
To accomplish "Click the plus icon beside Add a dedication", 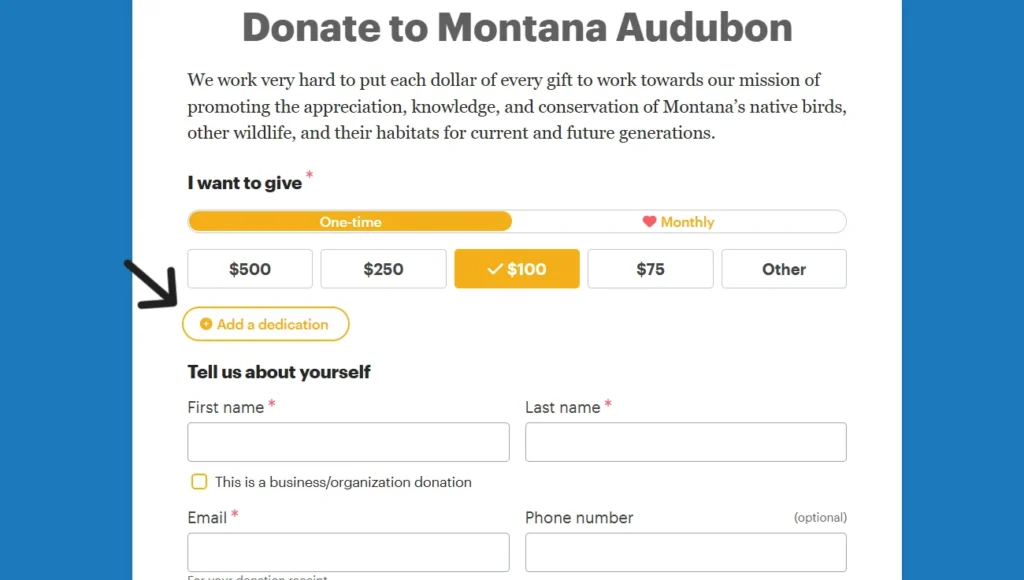I will [x=206, y=324].
